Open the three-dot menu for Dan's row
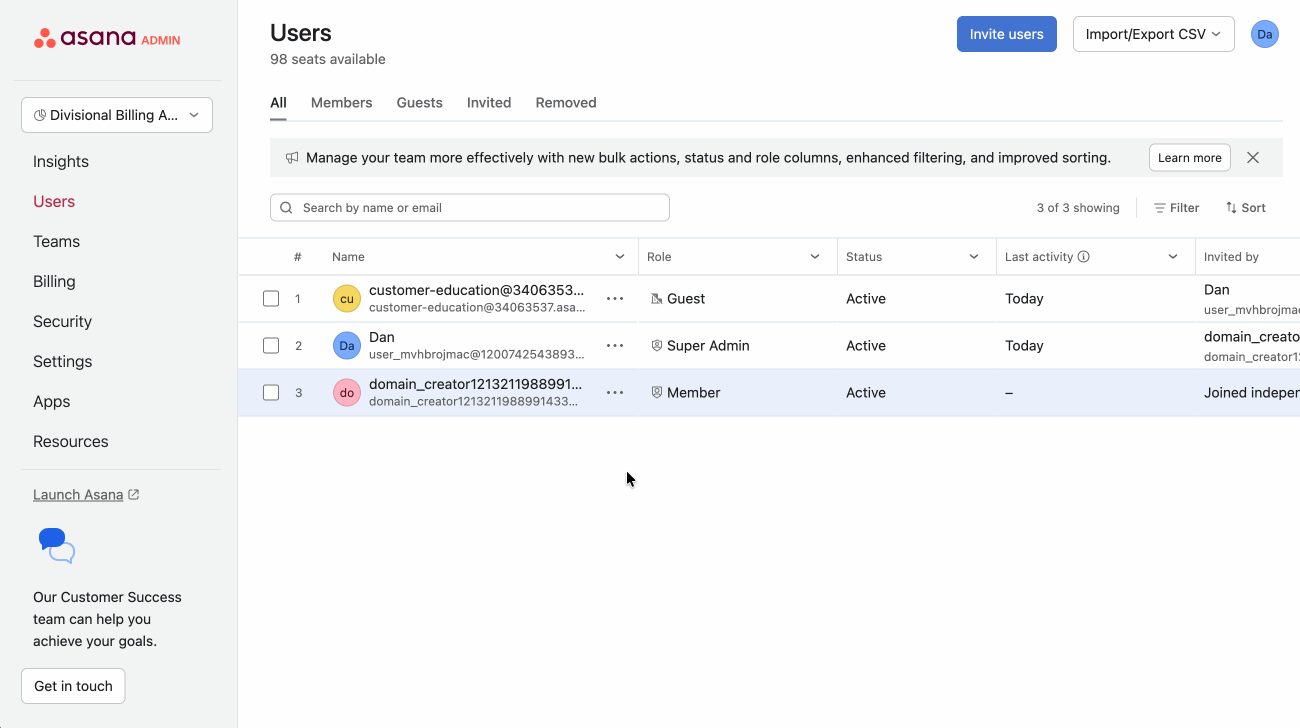1300x728 pixels. (615, 346)
